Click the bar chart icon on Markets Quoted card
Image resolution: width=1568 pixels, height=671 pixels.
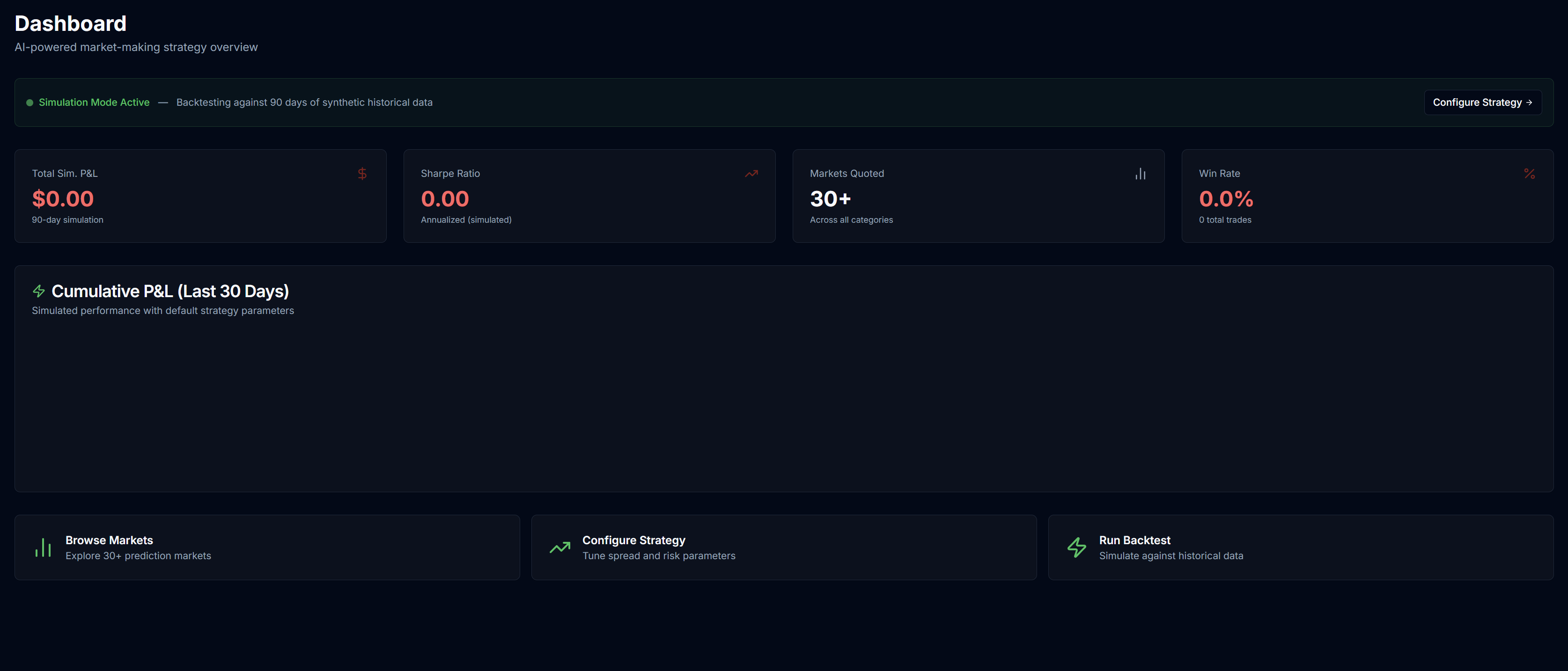(1140, 174)
